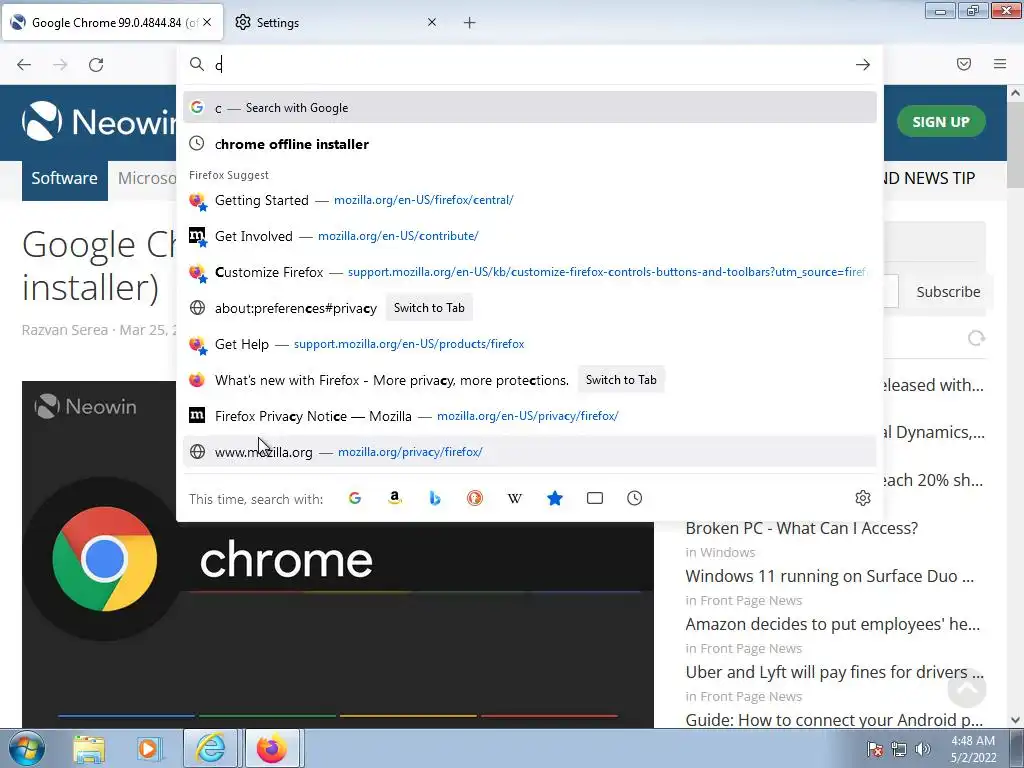
Task: Select the www.mozilla.org suggestion row
Action: tap(530, 451)
